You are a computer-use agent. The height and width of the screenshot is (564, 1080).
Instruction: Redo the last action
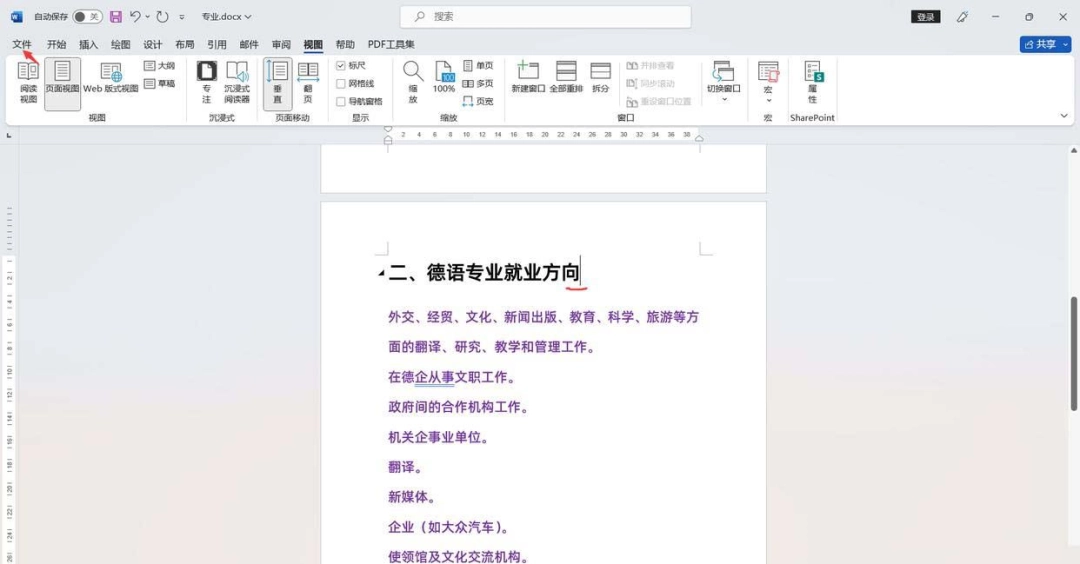(x=163, y=17)
